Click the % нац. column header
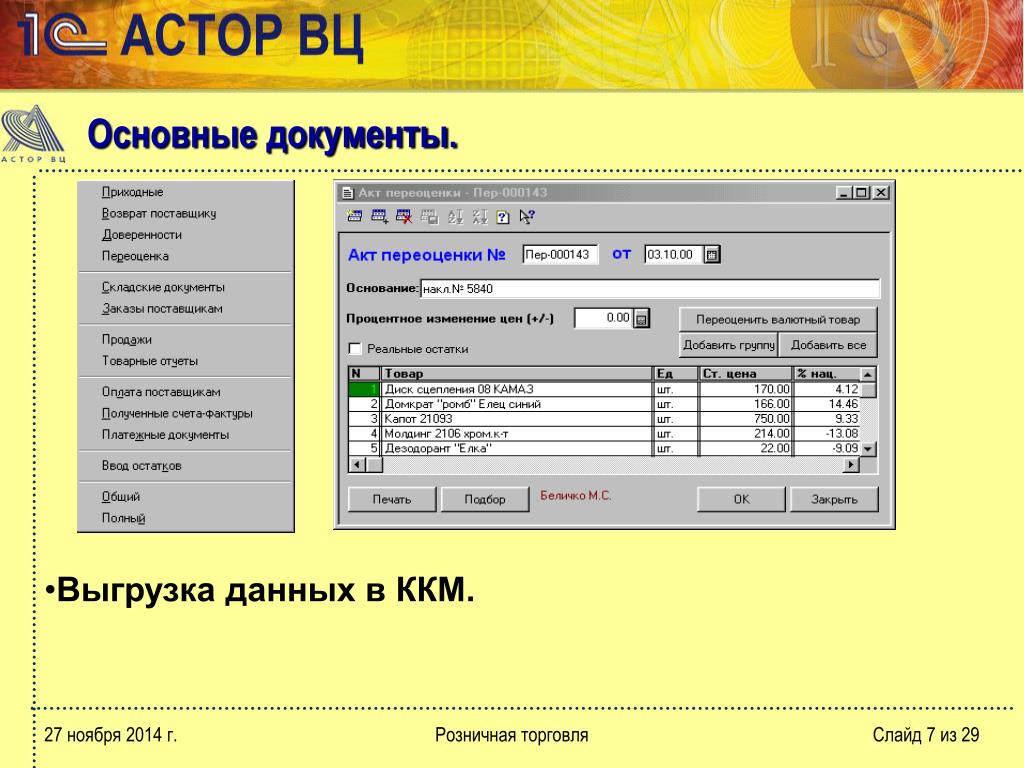1024x768 pixels. pyautogui.click(x=827, y=374)
